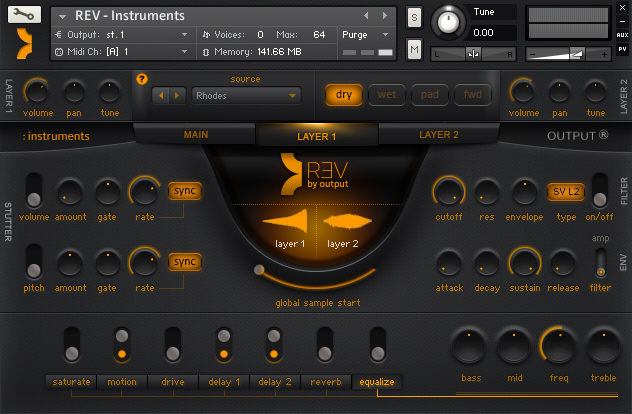The width and height of the screenshot is (632, 414).
Task: Click the global sample start slider handle
Action: click(x=259, y=270)
